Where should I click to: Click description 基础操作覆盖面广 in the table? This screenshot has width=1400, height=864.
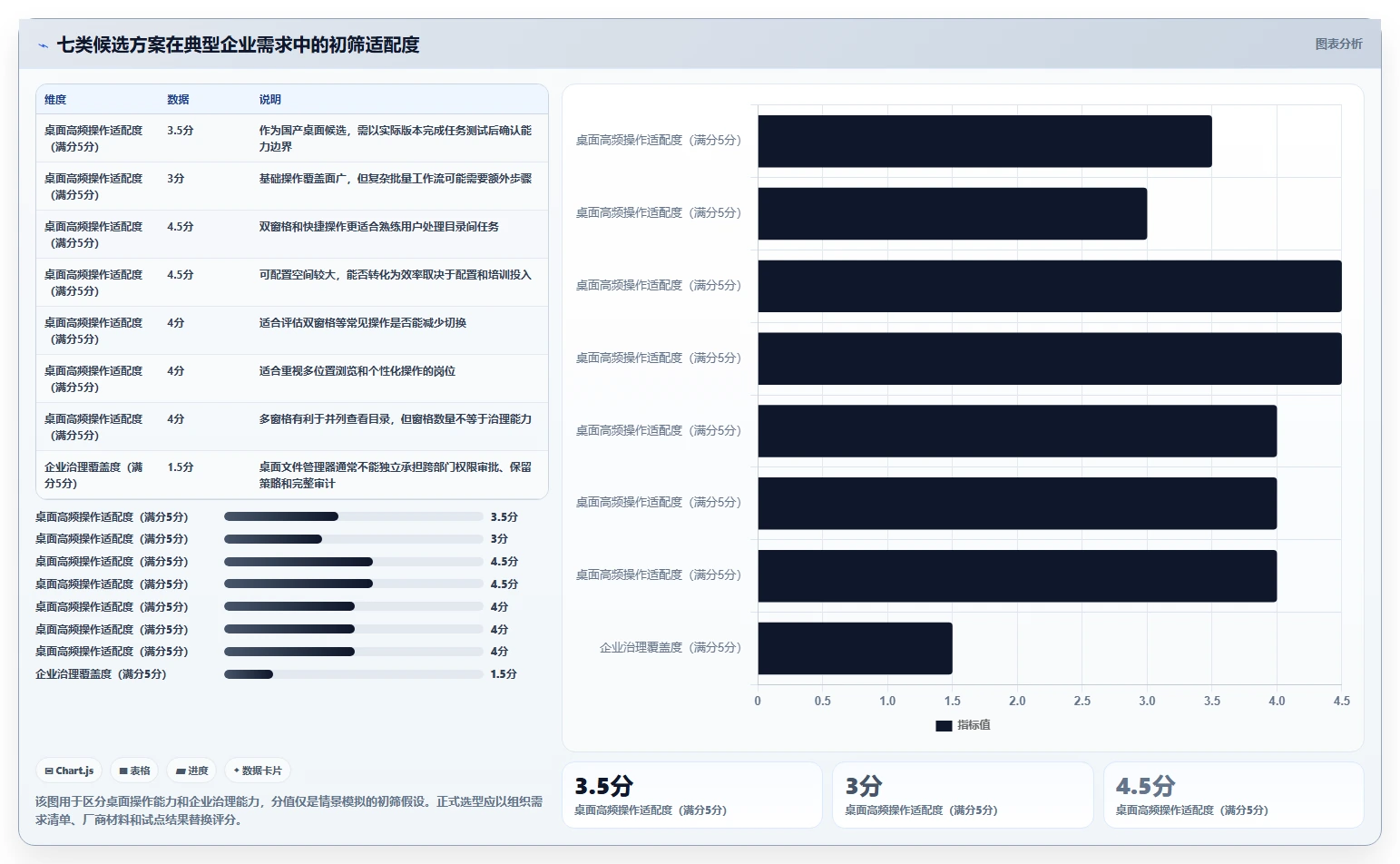396,179
